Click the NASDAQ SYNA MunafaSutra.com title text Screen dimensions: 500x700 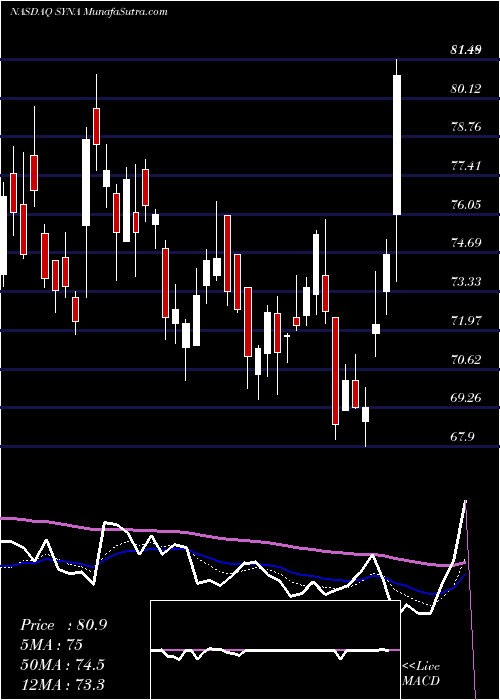point(89,12)
